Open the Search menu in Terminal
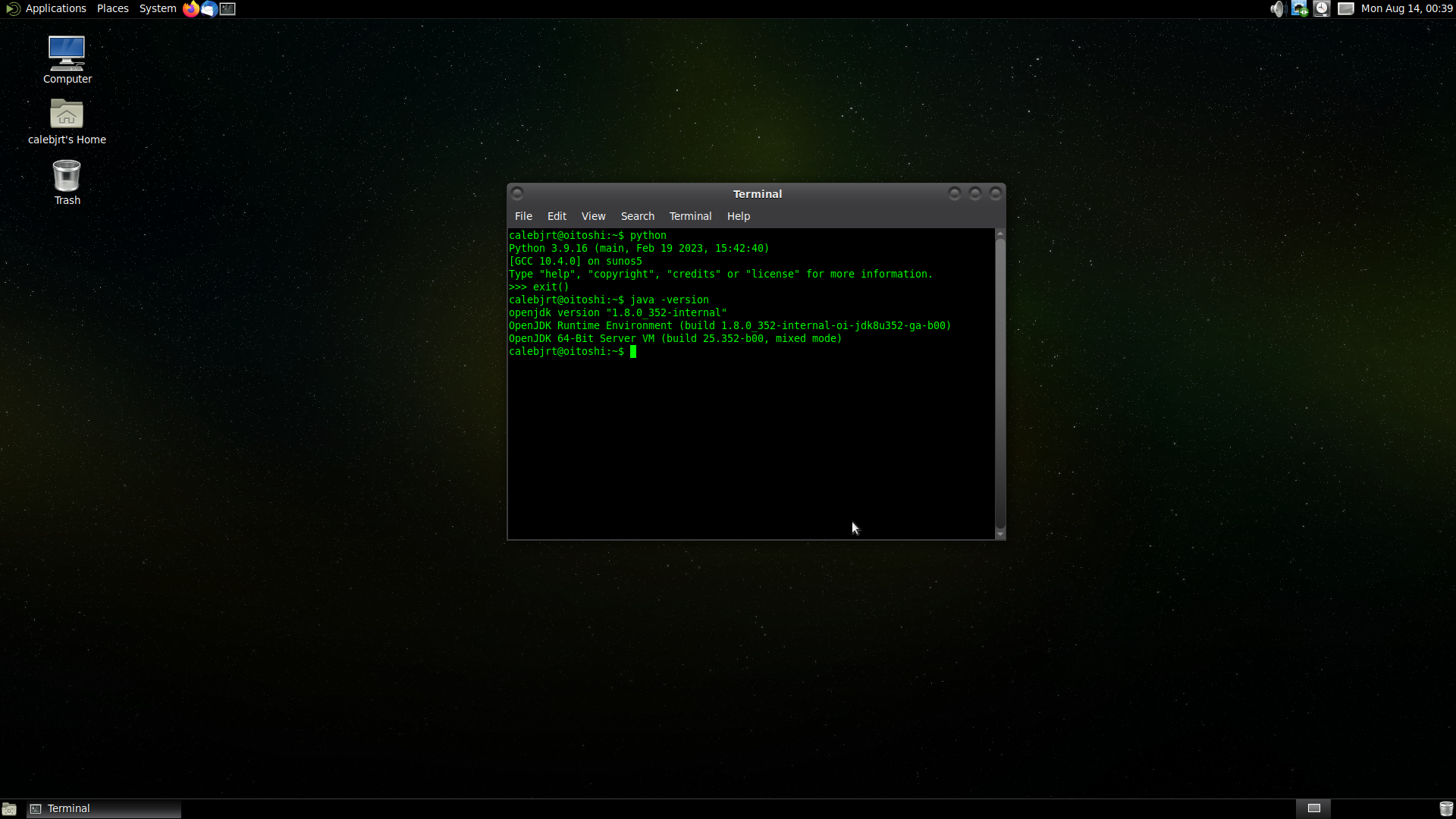The image size is (1456, 819). coord(637,216)
